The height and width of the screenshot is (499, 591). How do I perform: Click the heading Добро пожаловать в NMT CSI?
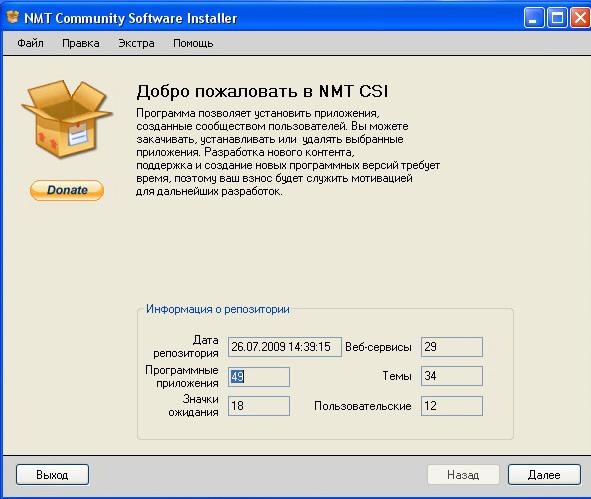[262, 92]
